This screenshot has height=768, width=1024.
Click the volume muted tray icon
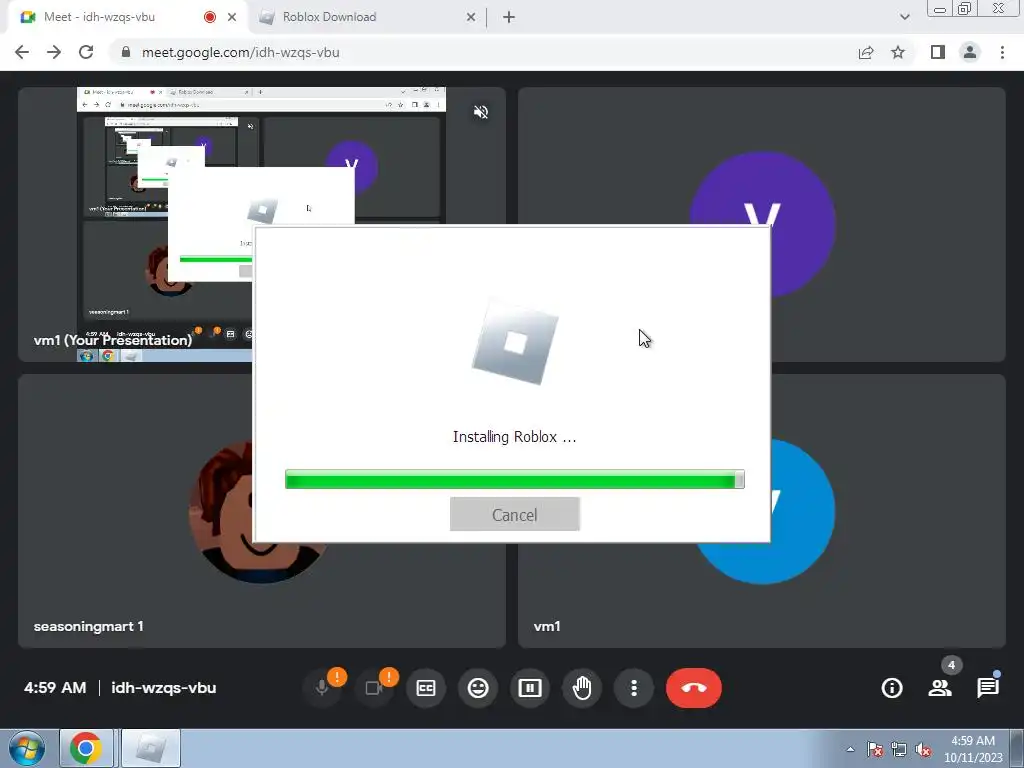tap(923, 749)
